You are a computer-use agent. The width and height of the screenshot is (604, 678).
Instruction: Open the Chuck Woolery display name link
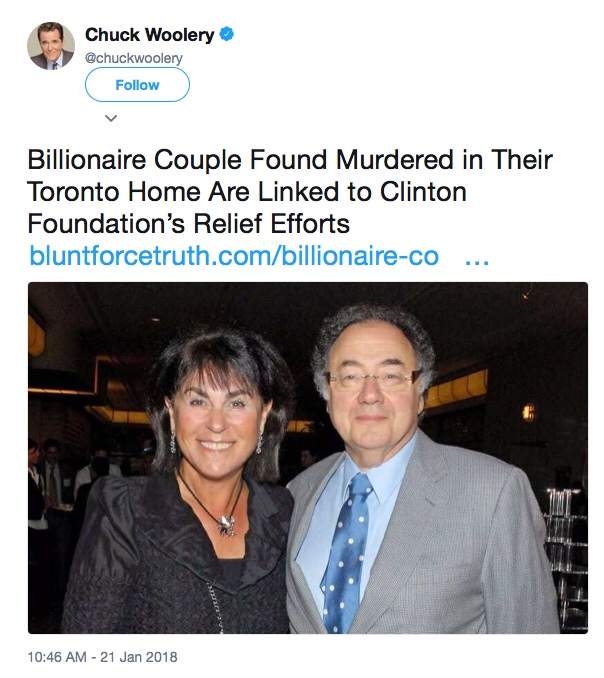click(x=149, y=35)
